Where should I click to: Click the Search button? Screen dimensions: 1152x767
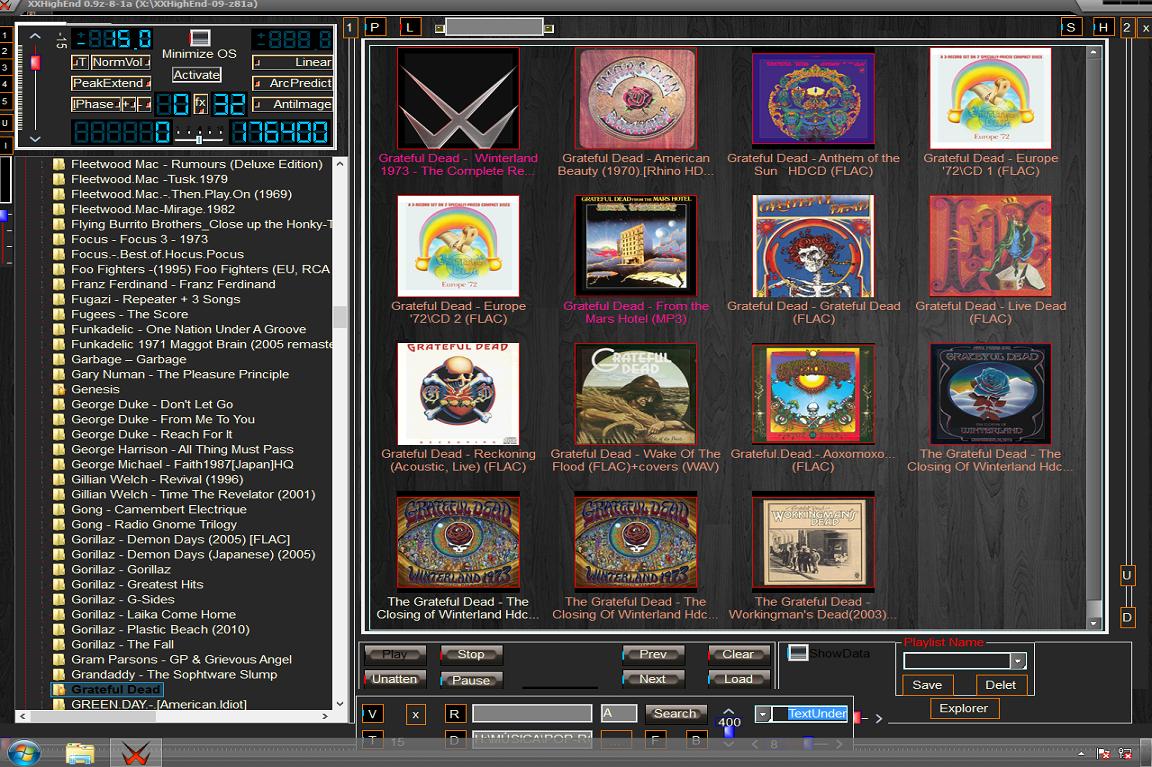pos(674,713)
